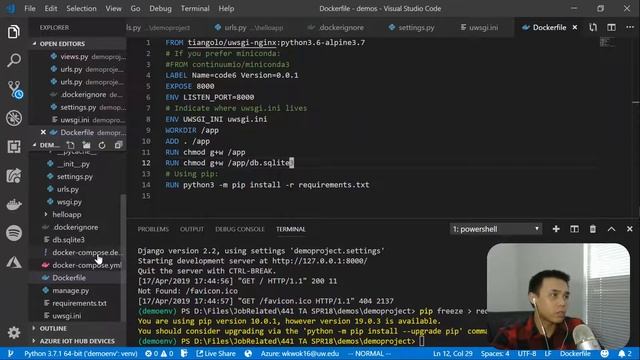Screen dimensions: 640x360
Task: Open the editor More Actions menu
Action: 630,27
